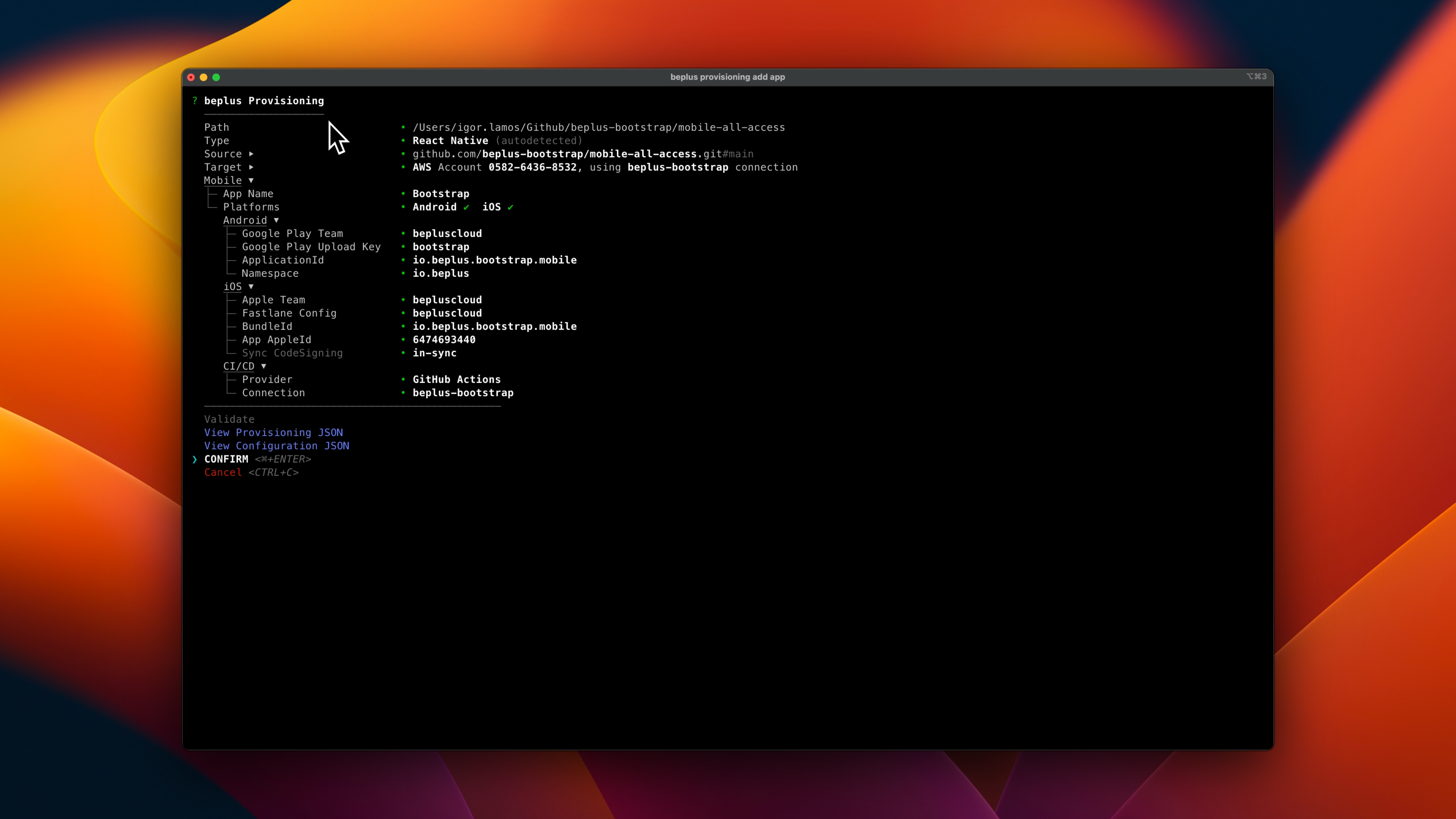
Task: Expand the Source section arrow
Action: click(x=251, y=154)
